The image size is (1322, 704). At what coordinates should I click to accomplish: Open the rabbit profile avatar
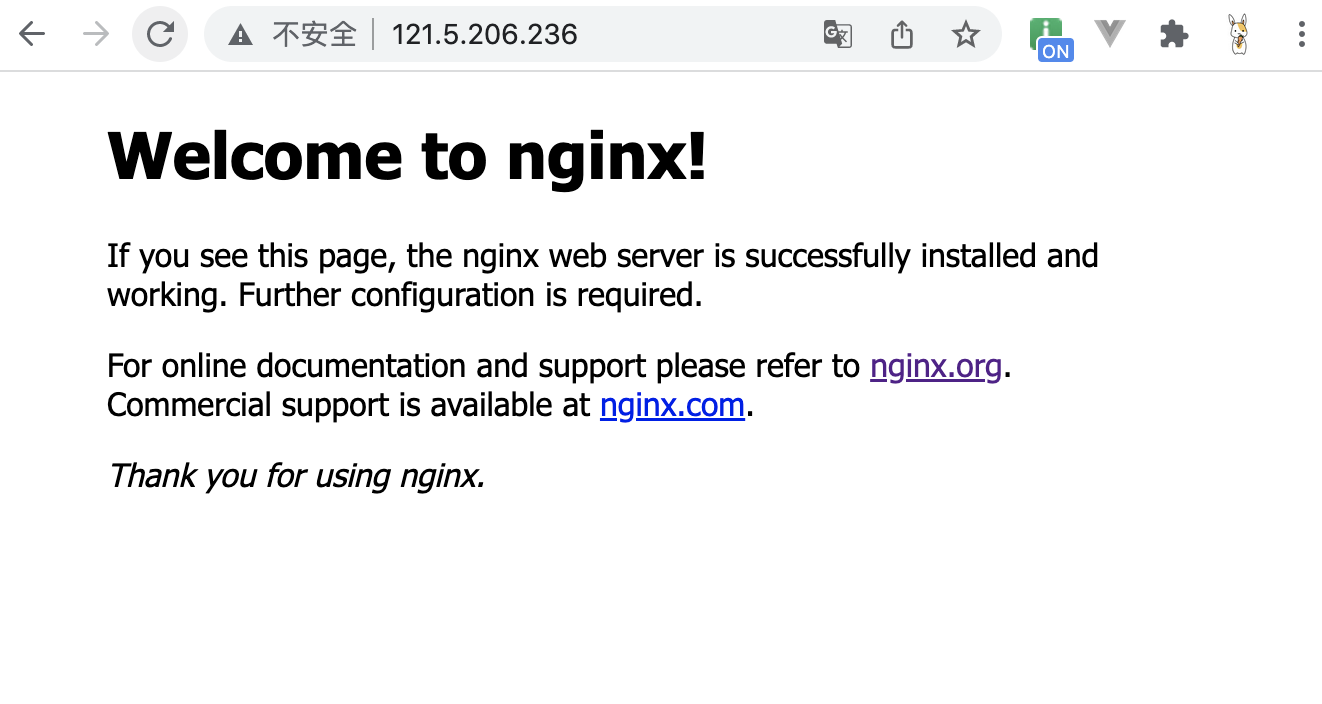1238,35
